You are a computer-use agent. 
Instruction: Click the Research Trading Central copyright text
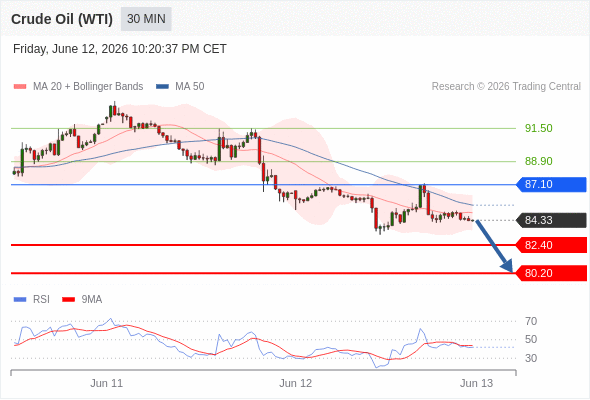(x=506, y=87)
